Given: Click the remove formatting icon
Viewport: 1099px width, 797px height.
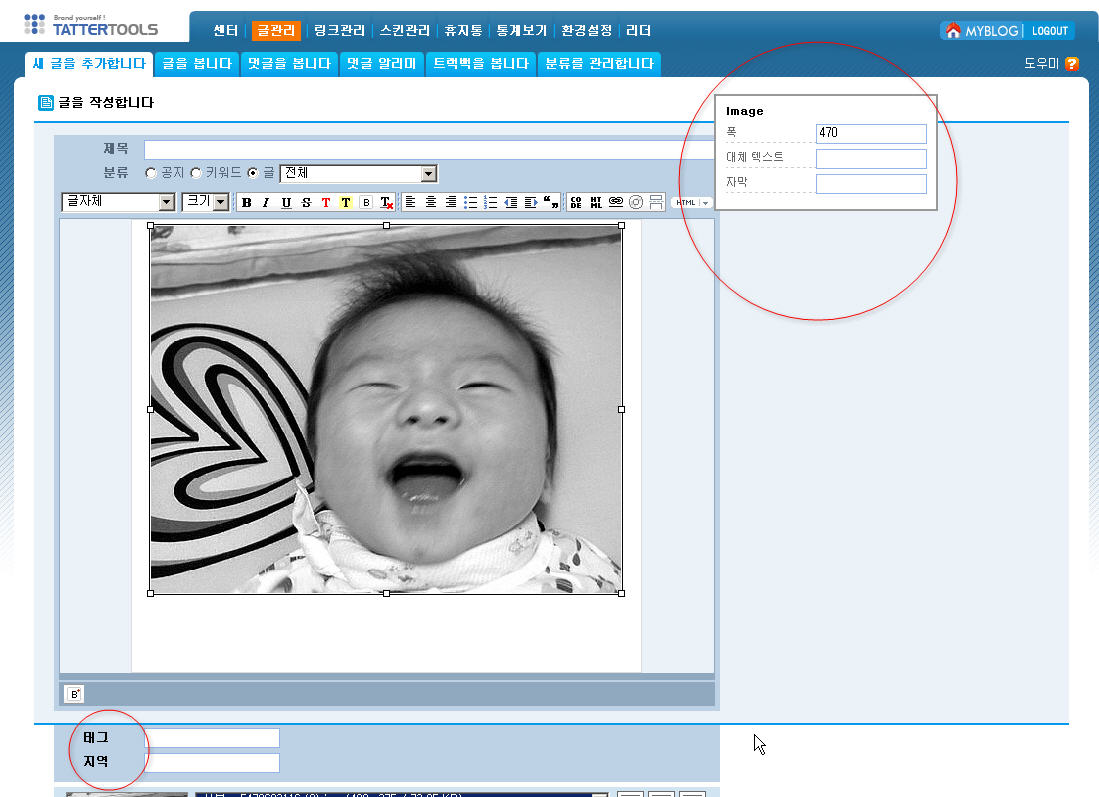Looking at the screenshot, I should click(386, 202).
